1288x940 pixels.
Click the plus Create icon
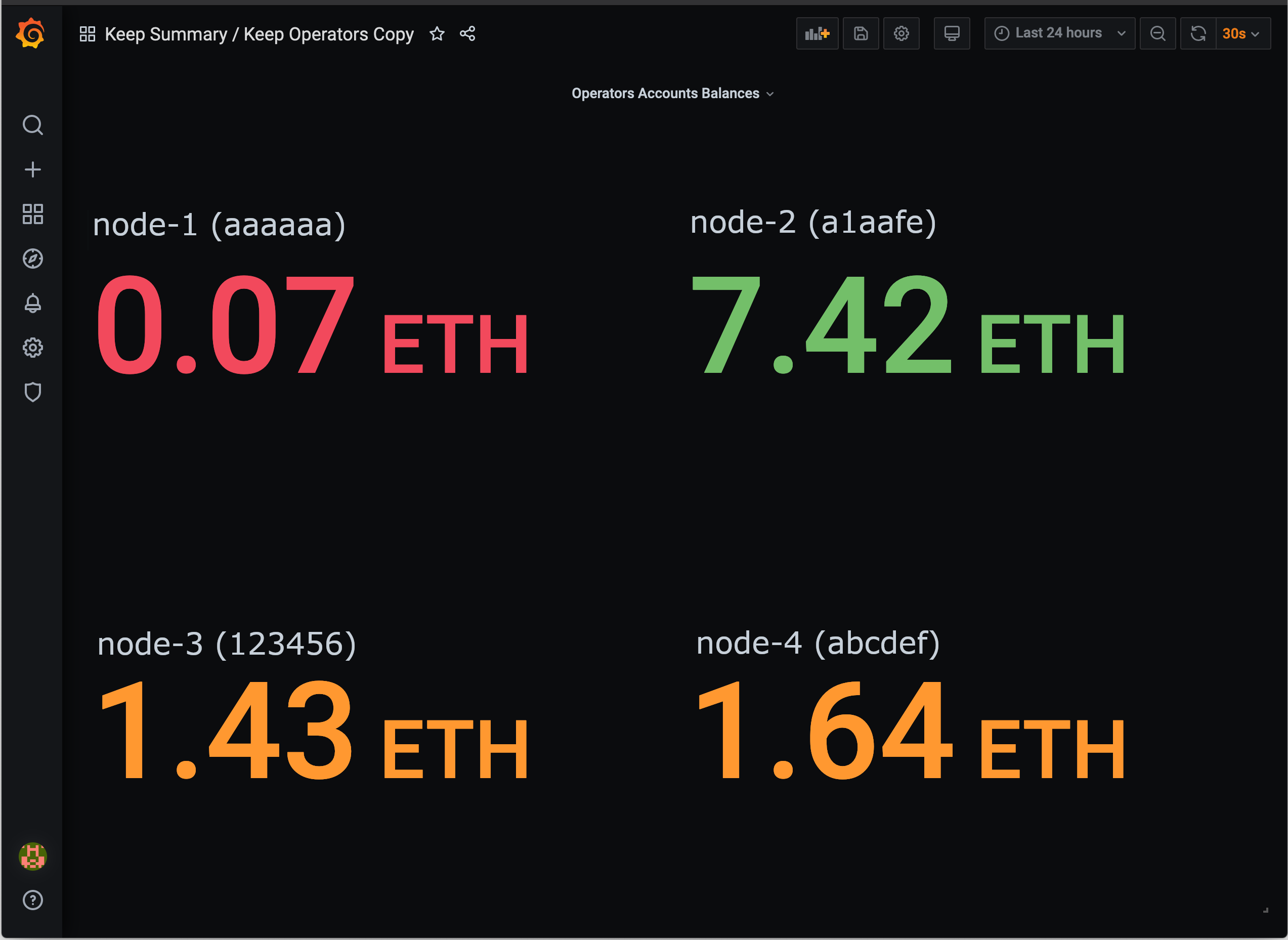pos(32,169)
